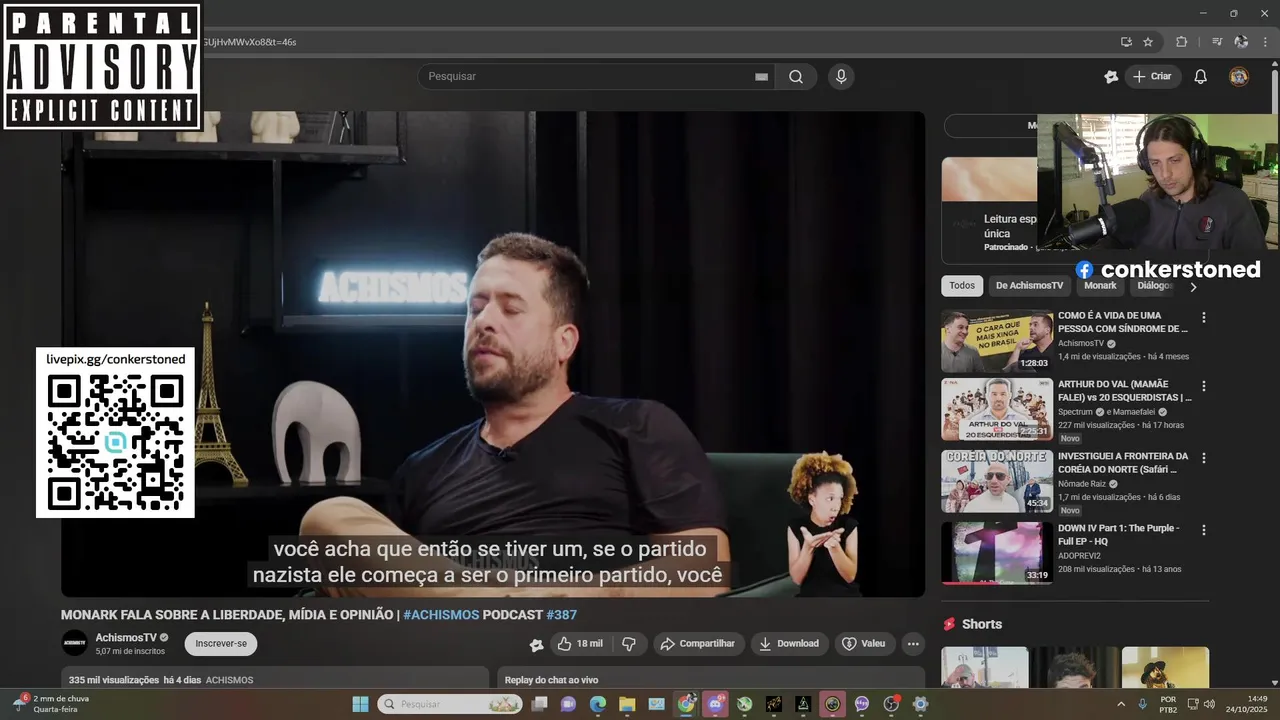
Task: Open DOWN IV thumbnail 33:19
Action: 997,553
